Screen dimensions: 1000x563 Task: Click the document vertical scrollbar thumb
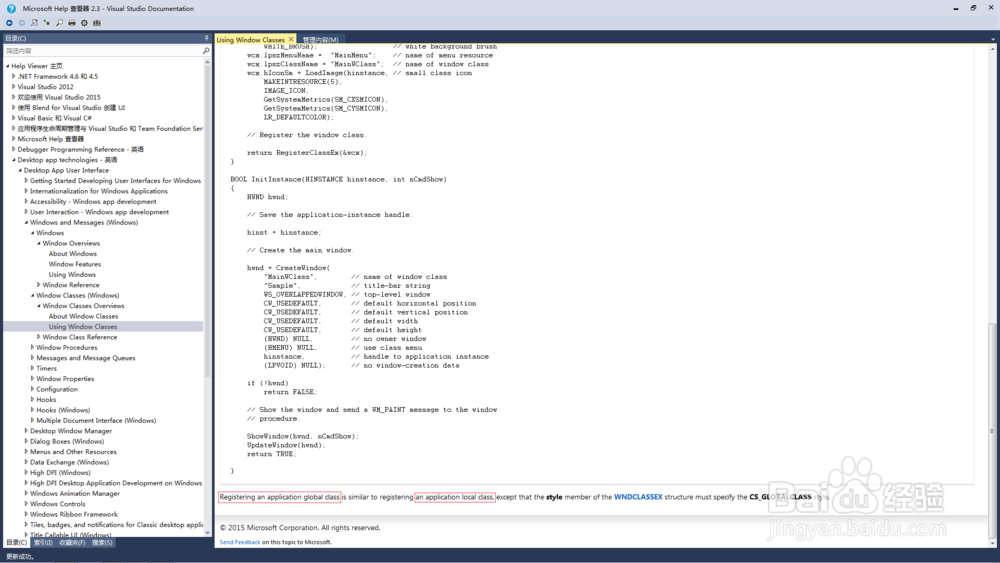[x=992, y=429]
